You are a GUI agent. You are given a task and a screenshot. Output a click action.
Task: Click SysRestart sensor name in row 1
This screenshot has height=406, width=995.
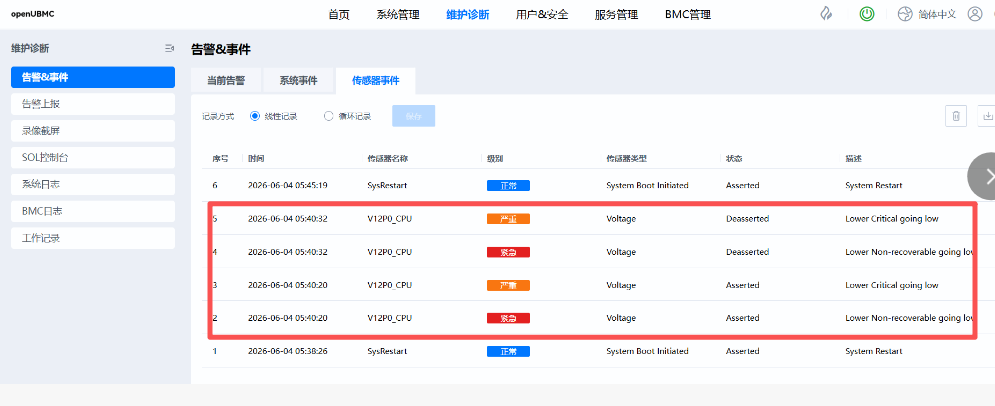387,351
